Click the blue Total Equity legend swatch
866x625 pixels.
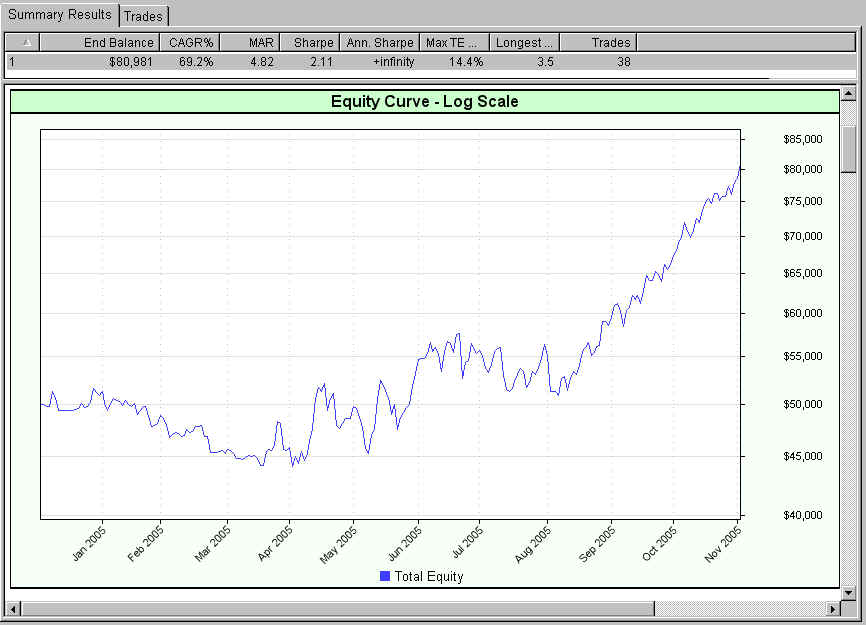click(386, 576)
